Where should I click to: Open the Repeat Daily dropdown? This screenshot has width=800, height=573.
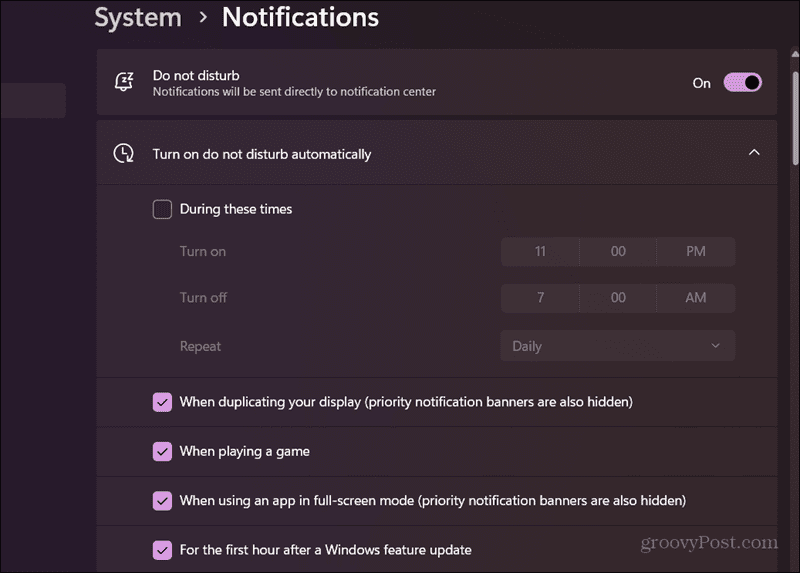point(617,346)
